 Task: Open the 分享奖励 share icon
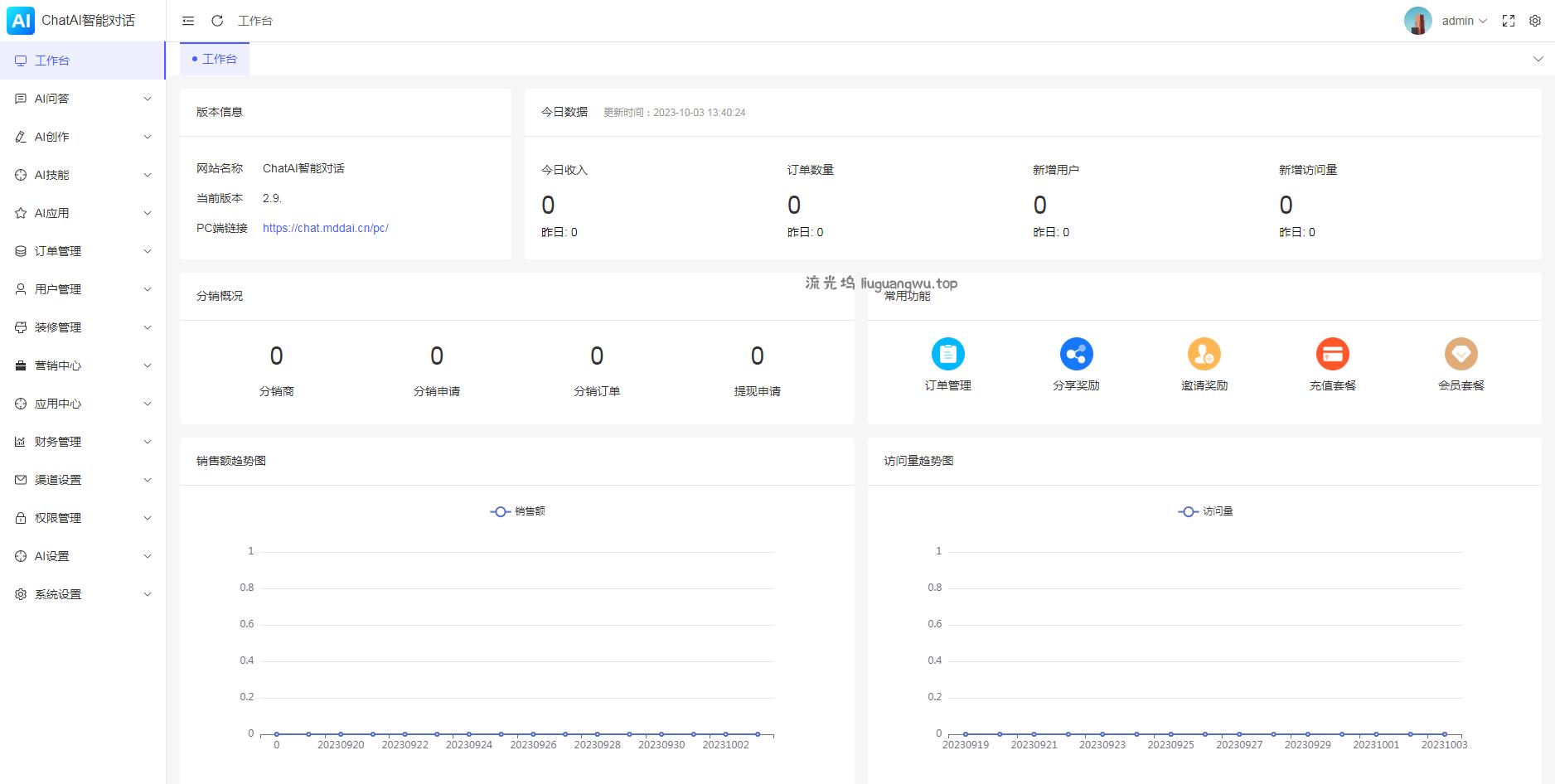(x=1076, y=354)
